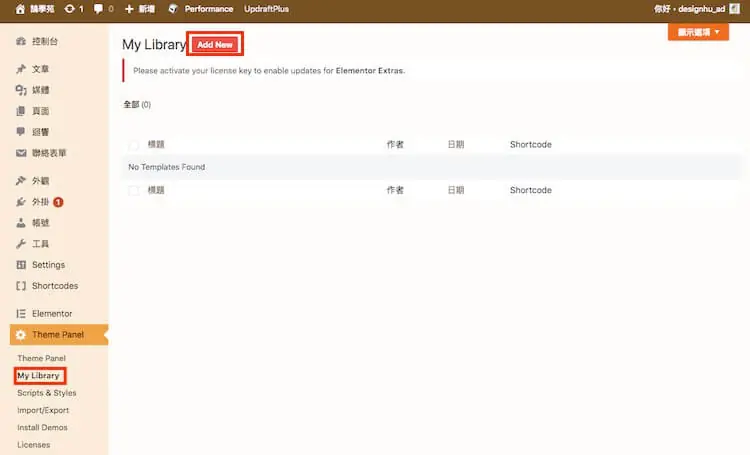Click the Comments bubble icon in the sidebar
The image size is (750, 455).
pos(21,132)
